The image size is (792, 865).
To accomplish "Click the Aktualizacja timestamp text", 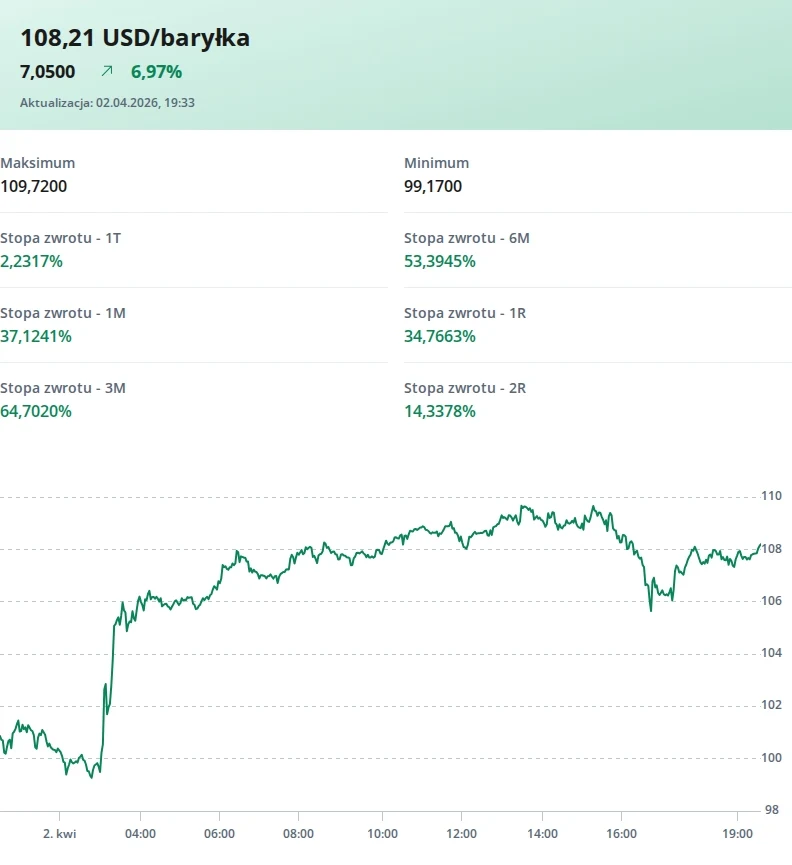I will coord(107,102).
